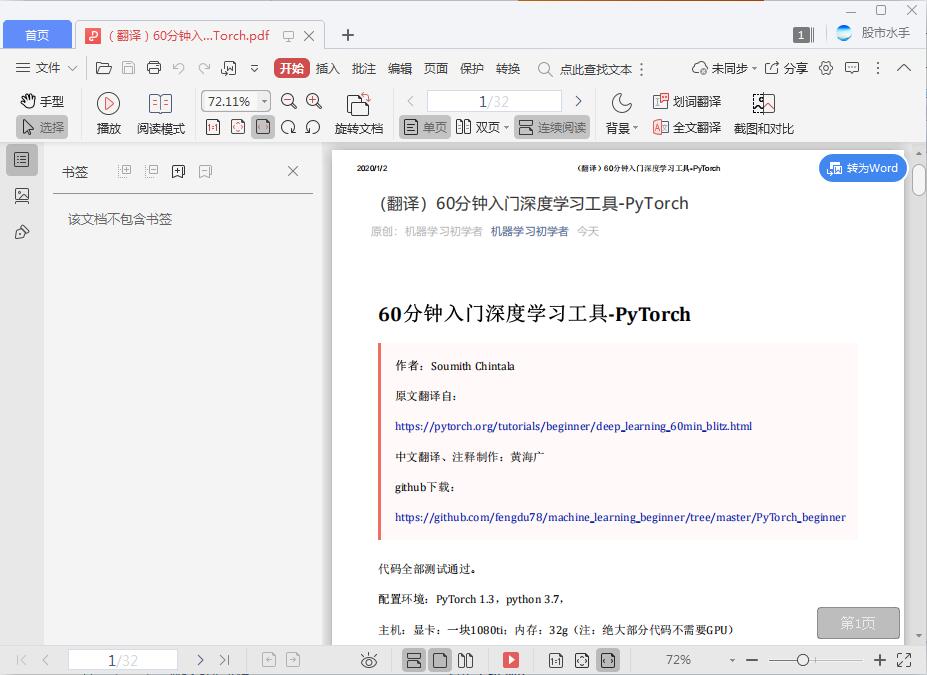Image resolution: width=927 pixels, height=675 pixels.
Task: Open the 转换 ribbon tab
Action: pos(508,68)
